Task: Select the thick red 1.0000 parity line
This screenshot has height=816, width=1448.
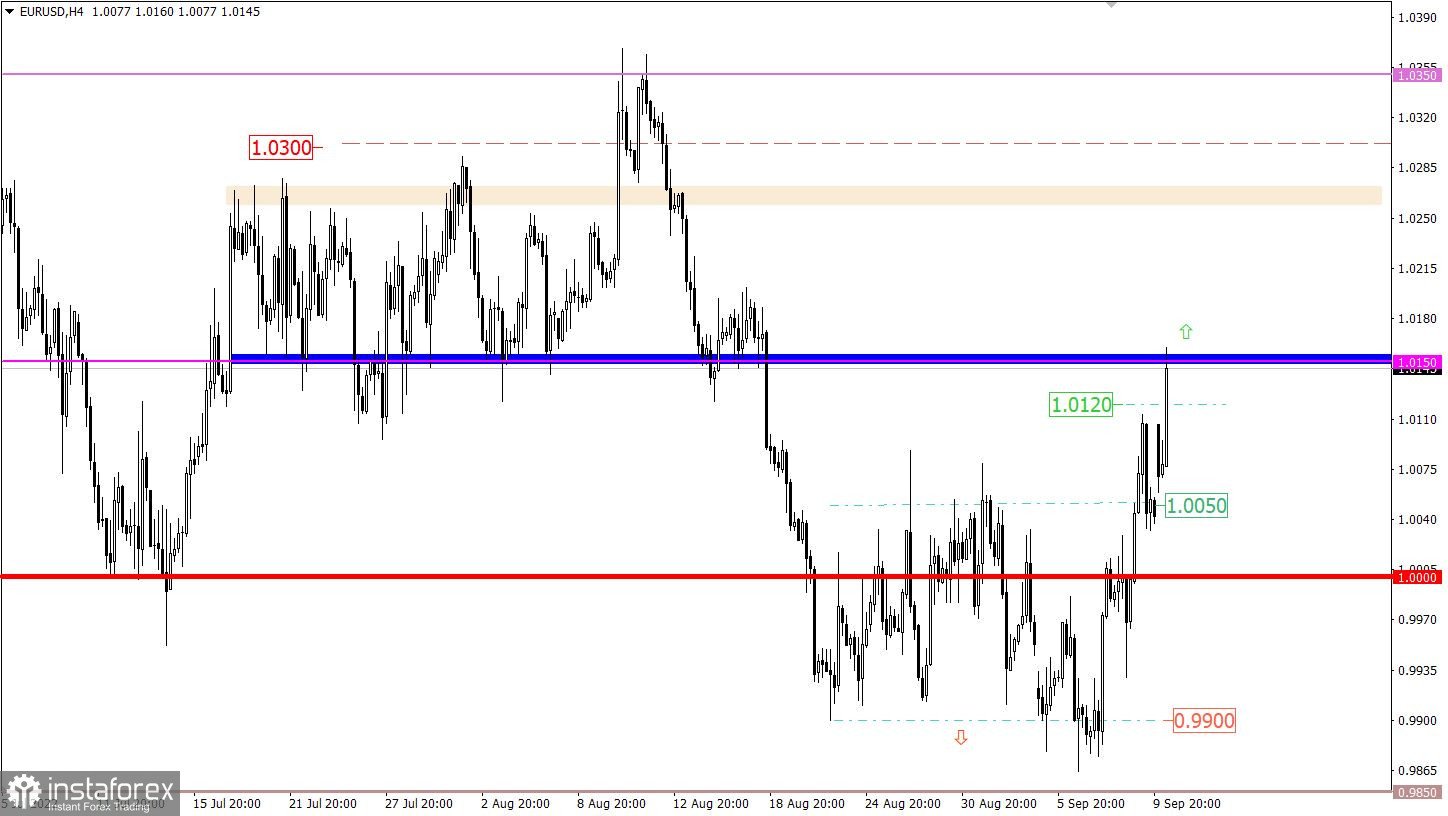Action: point(696,577)
